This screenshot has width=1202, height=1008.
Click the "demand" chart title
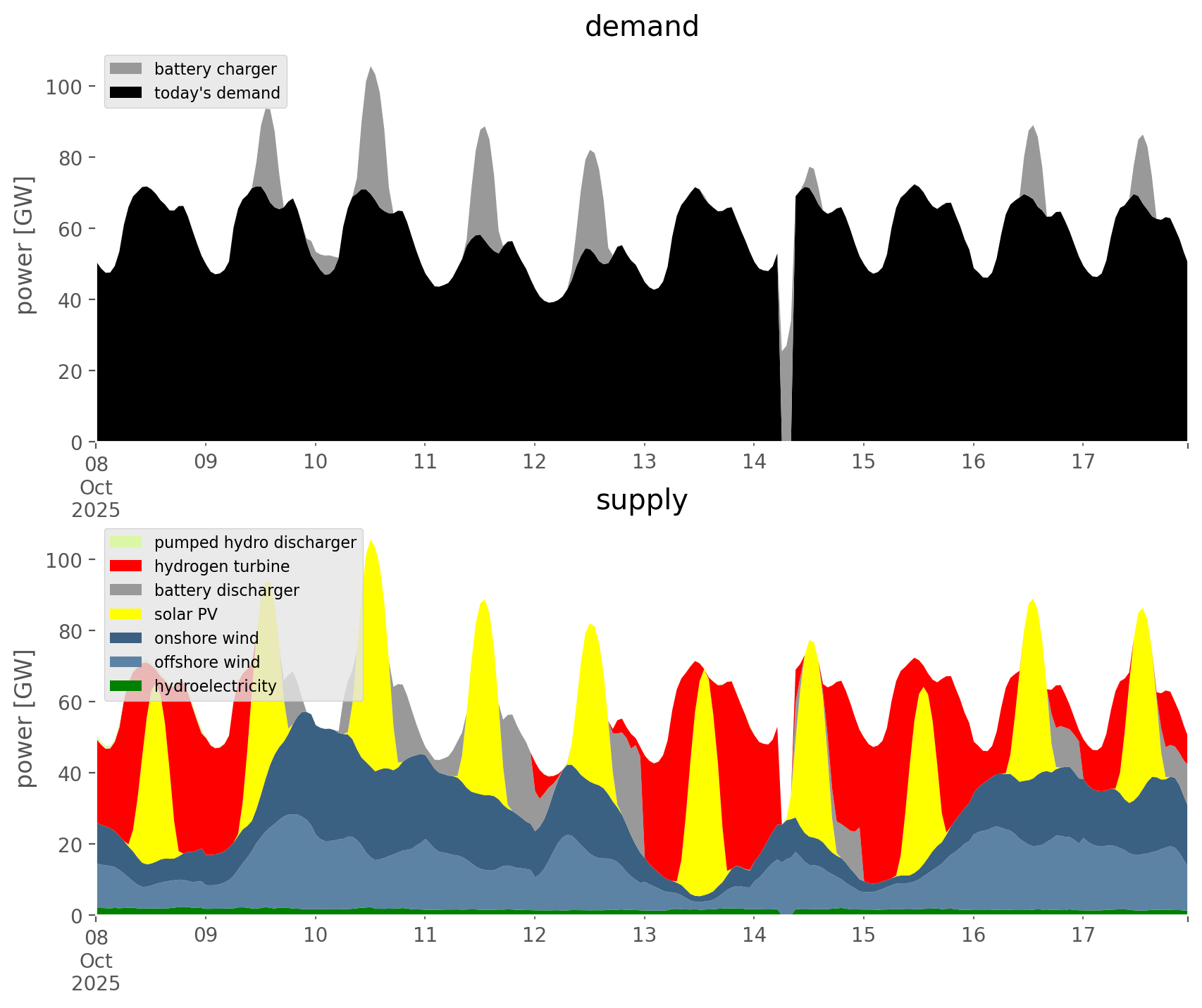[x=641, y=27]
